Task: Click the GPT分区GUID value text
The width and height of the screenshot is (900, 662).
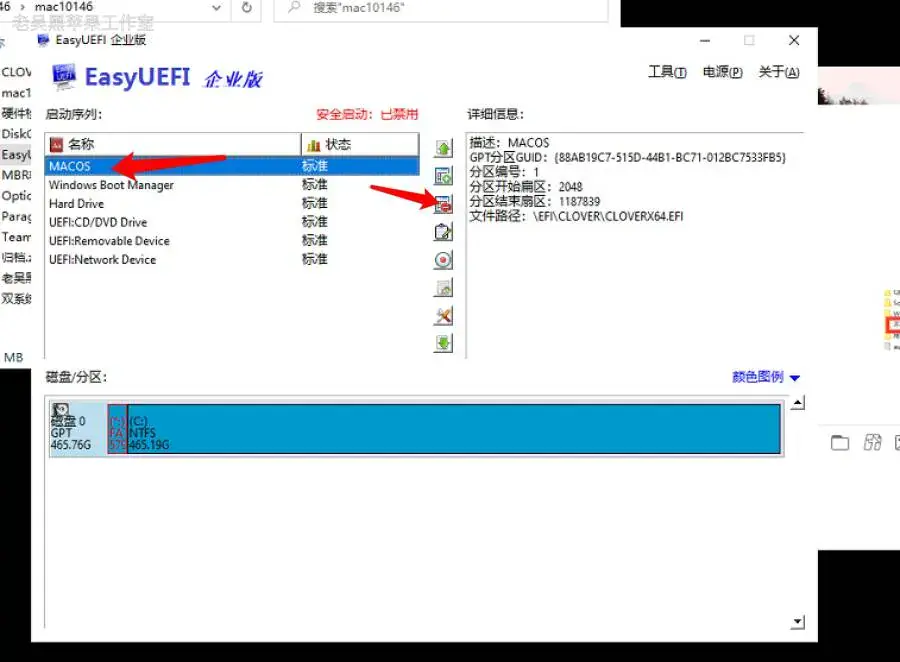Action: 669,157
